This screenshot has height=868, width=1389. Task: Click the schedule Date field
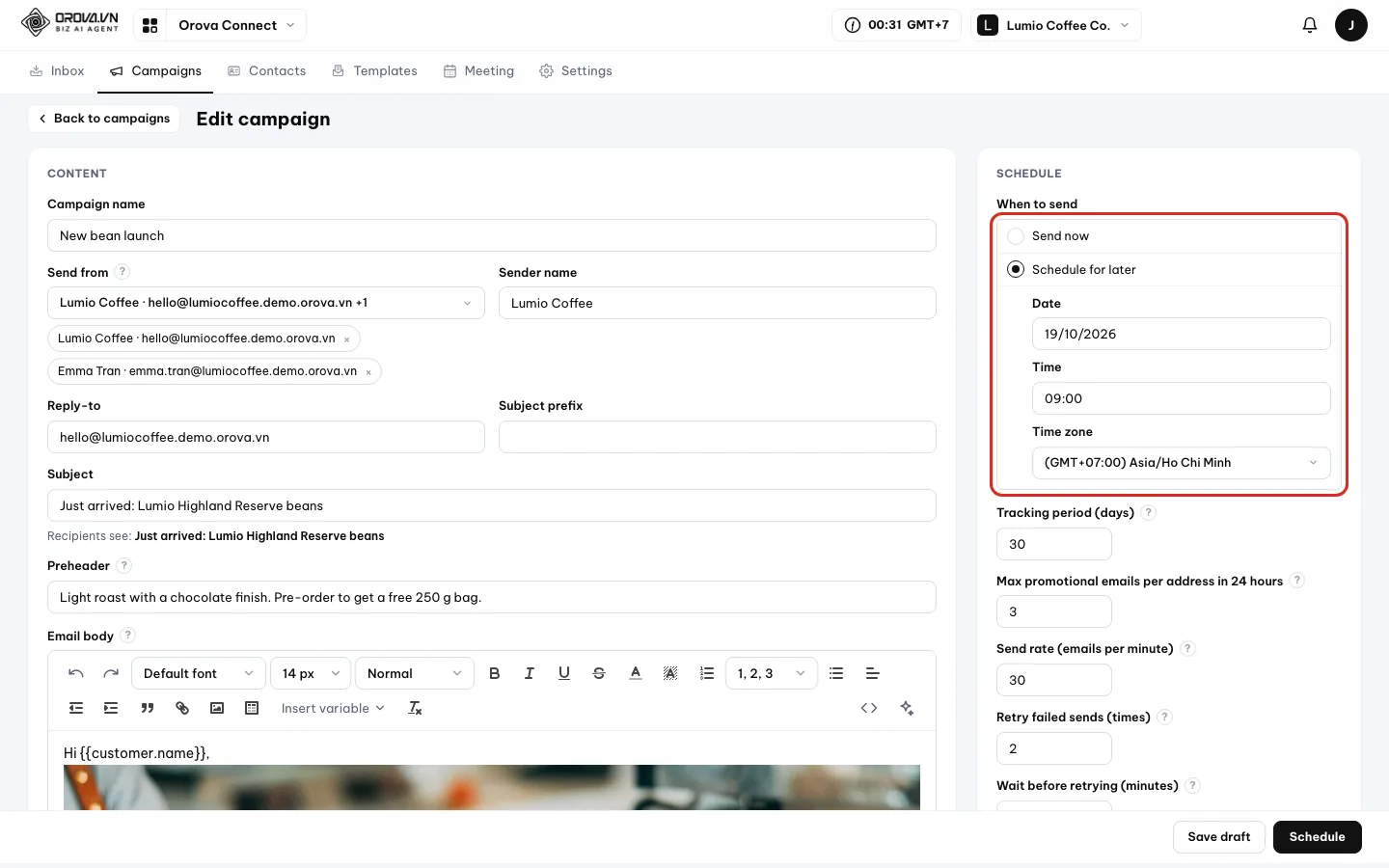1182,334
